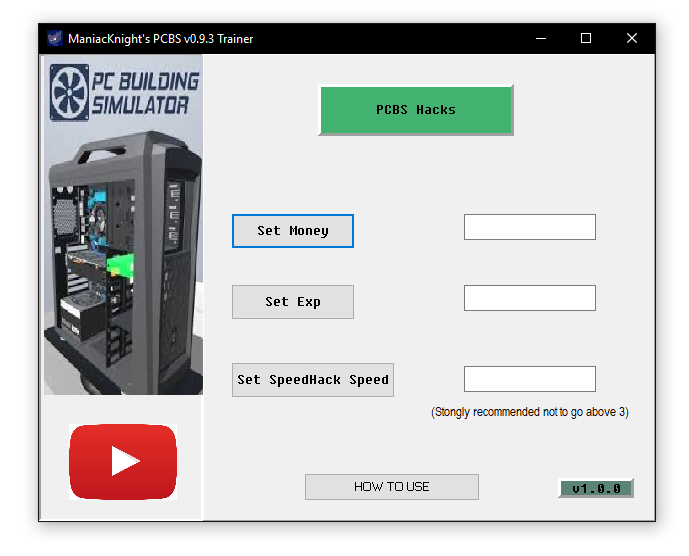
Task: Click the YouTube play button icon
Action: click(123, 461)
